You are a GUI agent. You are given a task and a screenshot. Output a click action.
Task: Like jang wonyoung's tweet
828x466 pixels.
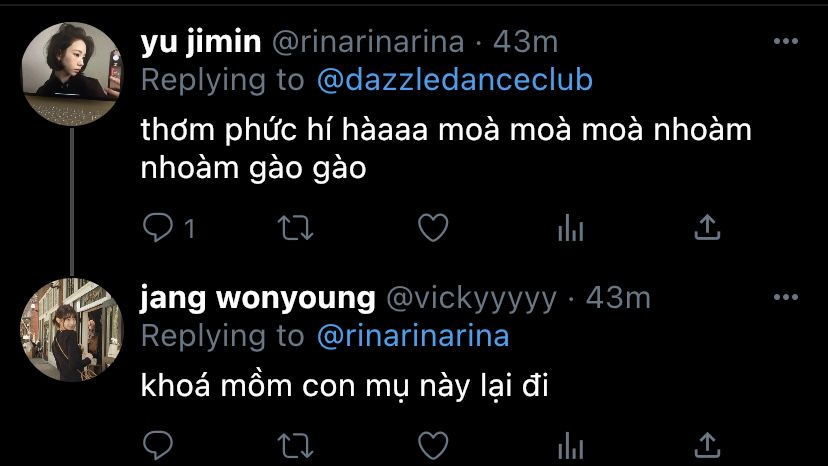pos(433,445)
